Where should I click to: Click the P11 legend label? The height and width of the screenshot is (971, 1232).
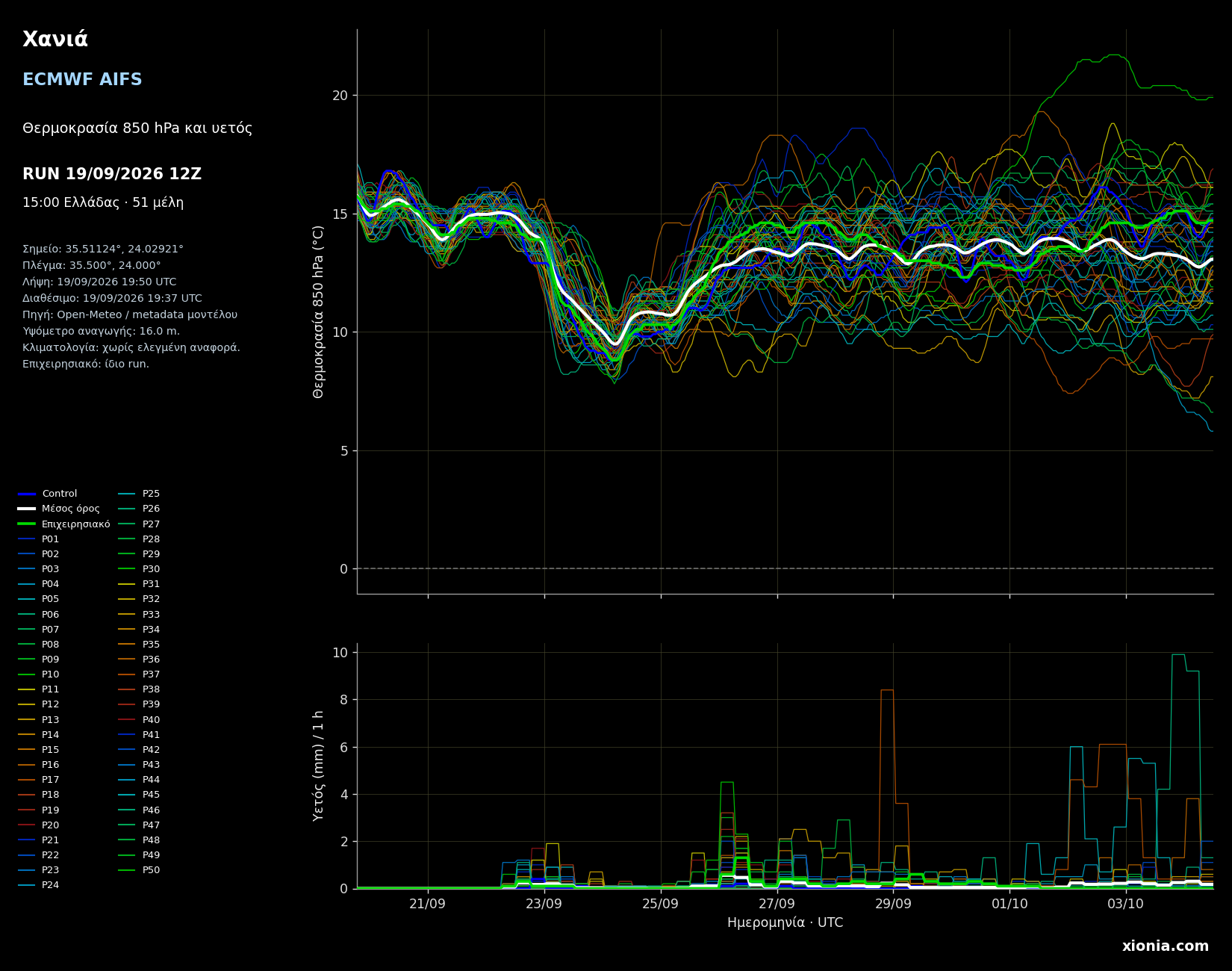coord(39,689)
